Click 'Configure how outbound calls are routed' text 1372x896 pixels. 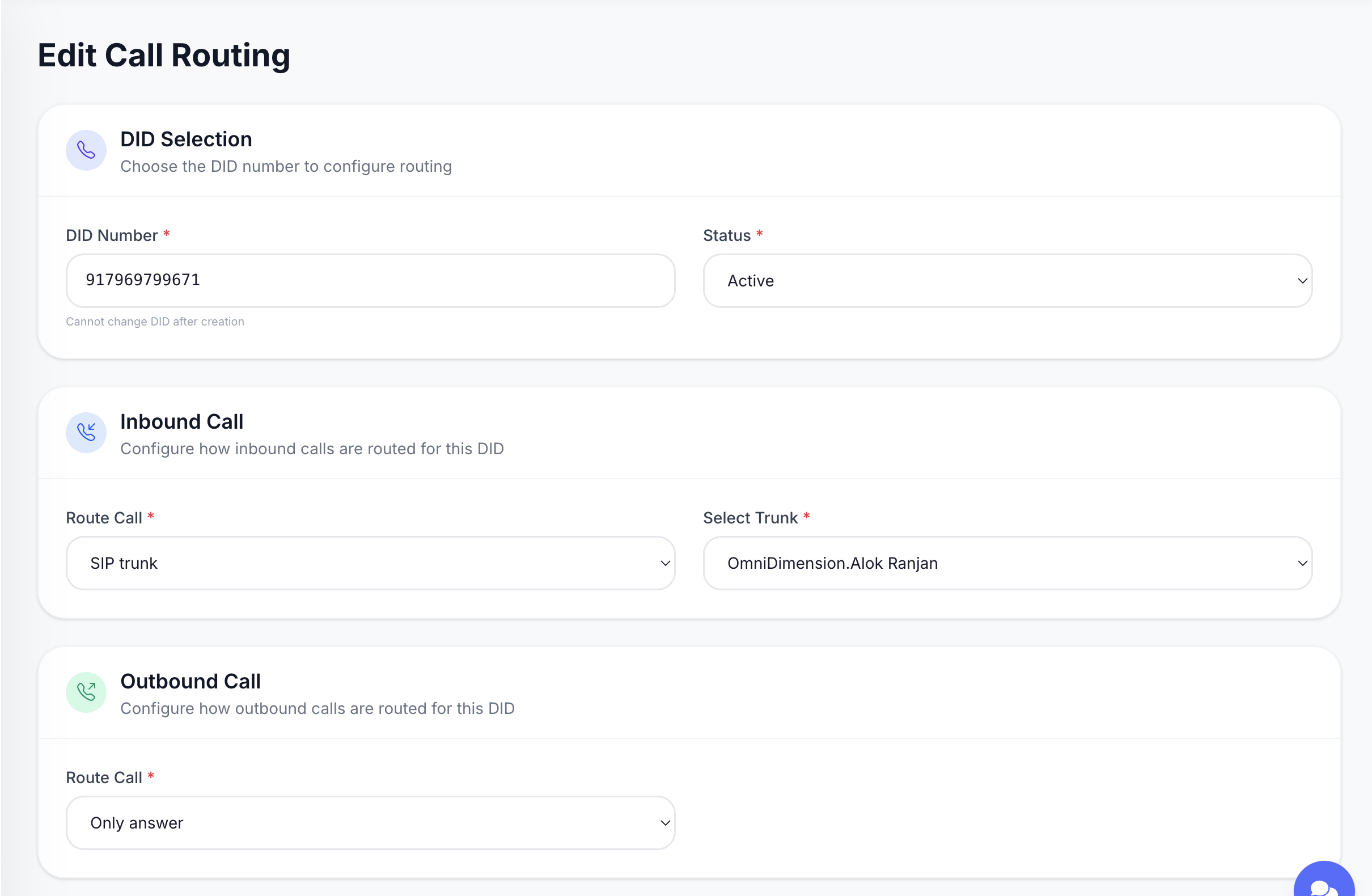tap(317, 709)
